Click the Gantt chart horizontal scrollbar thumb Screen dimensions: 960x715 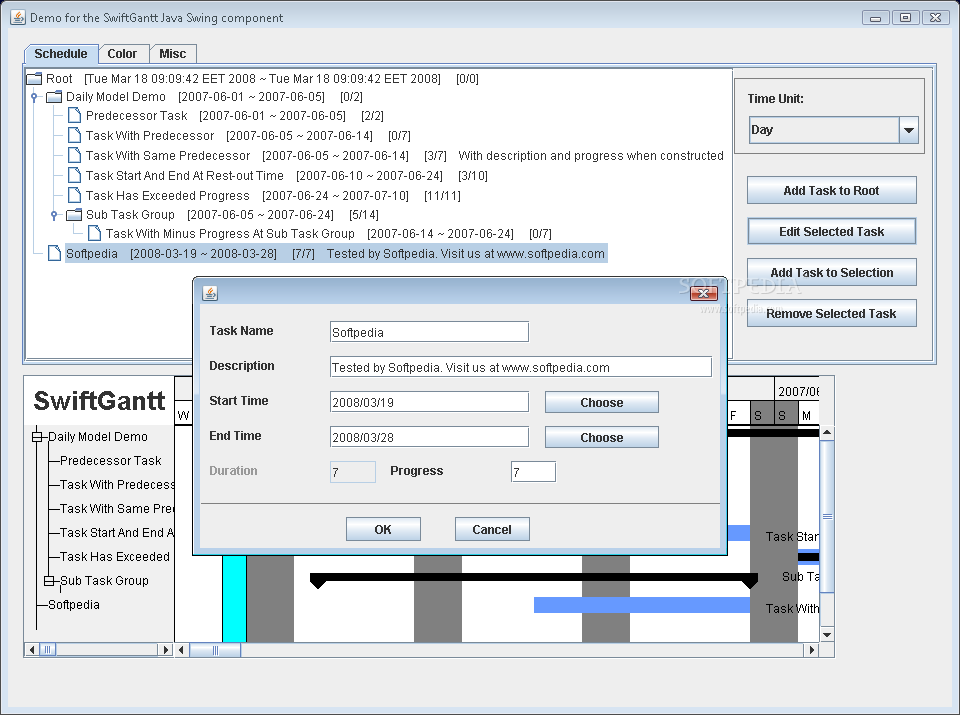tap(215, 650)
